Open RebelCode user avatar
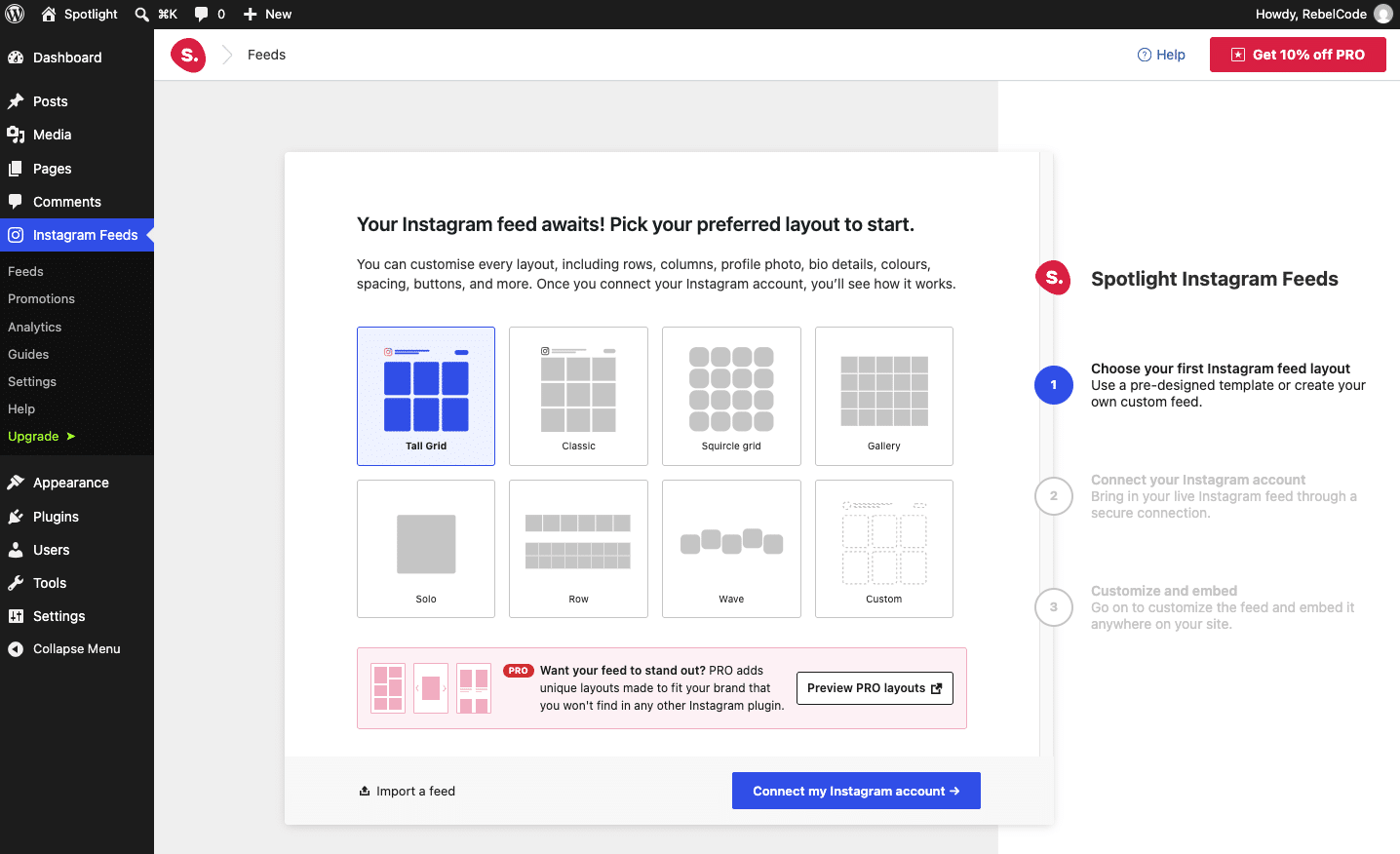 [1382, 14]
